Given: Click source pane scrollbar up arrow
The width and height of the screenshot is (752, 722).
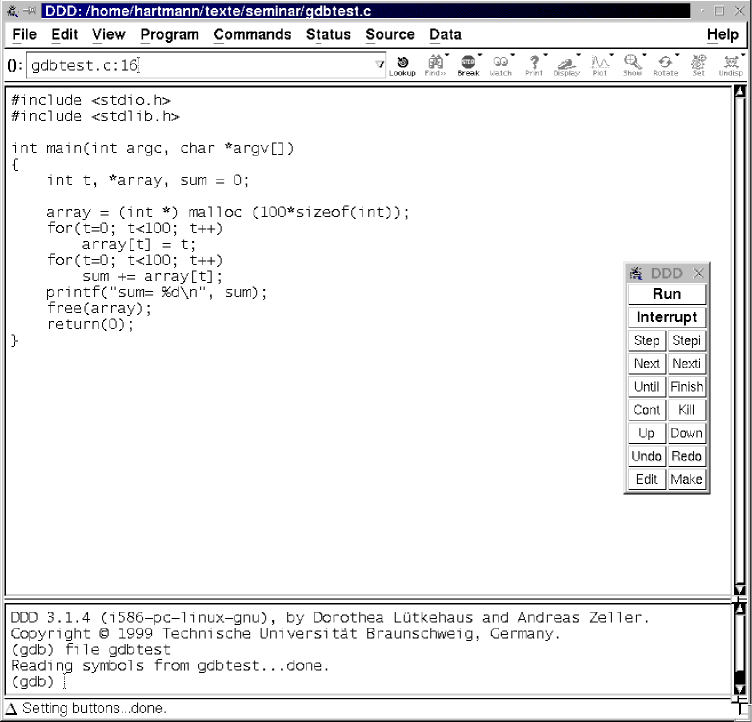Looking at the screenshot, I should point(740,91).
